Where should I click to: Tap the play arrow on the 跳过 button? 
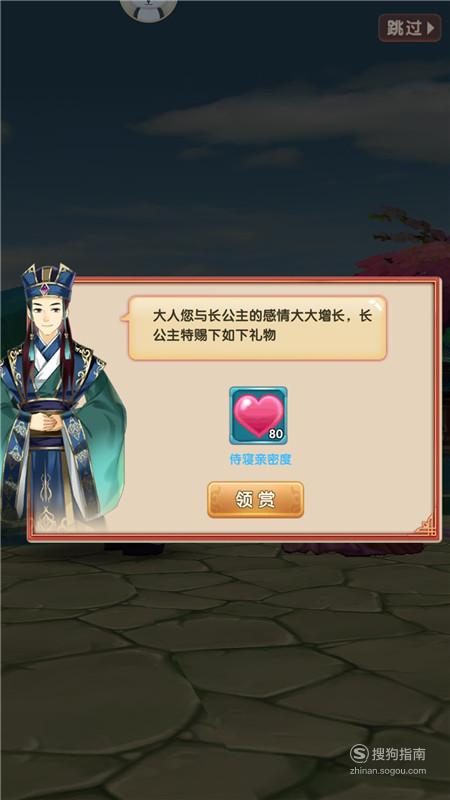431,28
